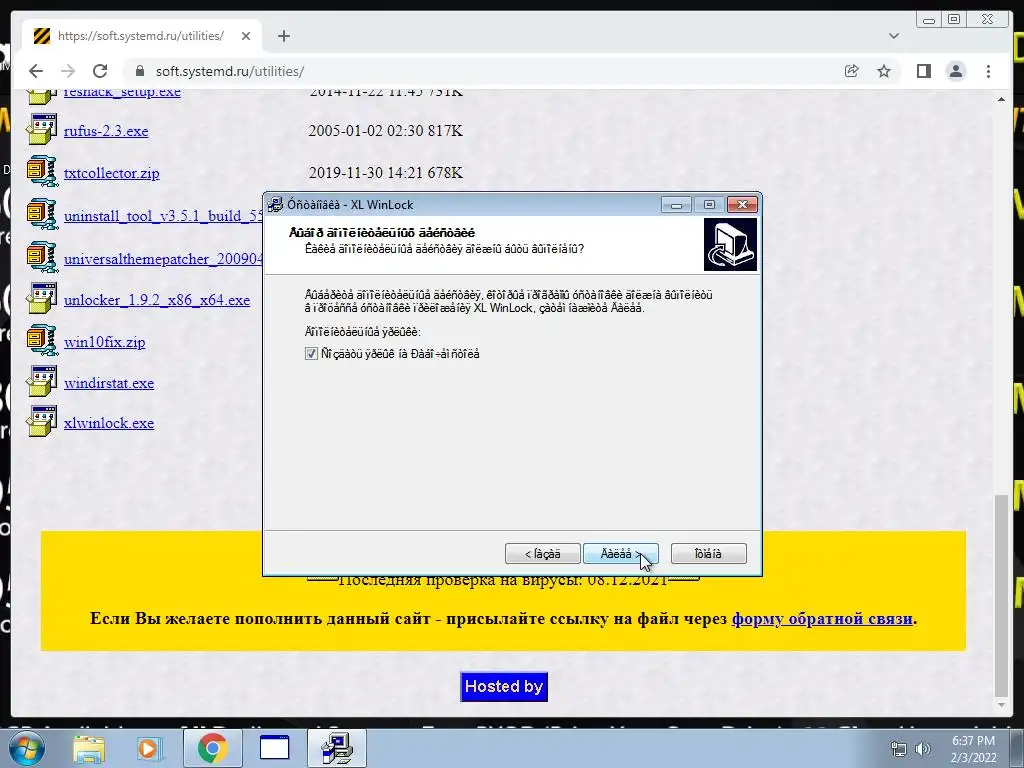Click the txtcollector.zip archive icon
1024x768 pixels.
(x=42, y=171)
